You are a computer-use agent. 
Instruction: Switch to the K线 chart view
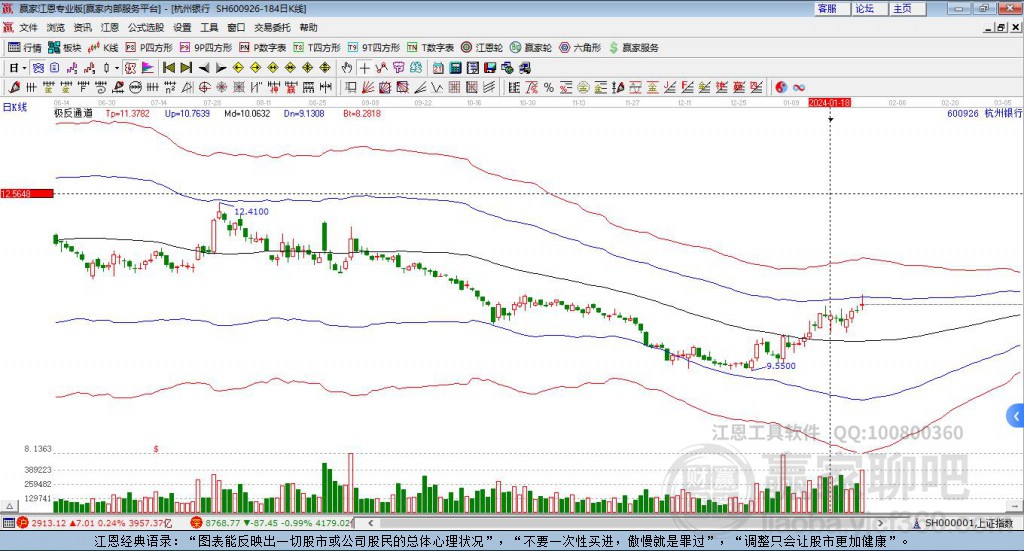(103, 48)
